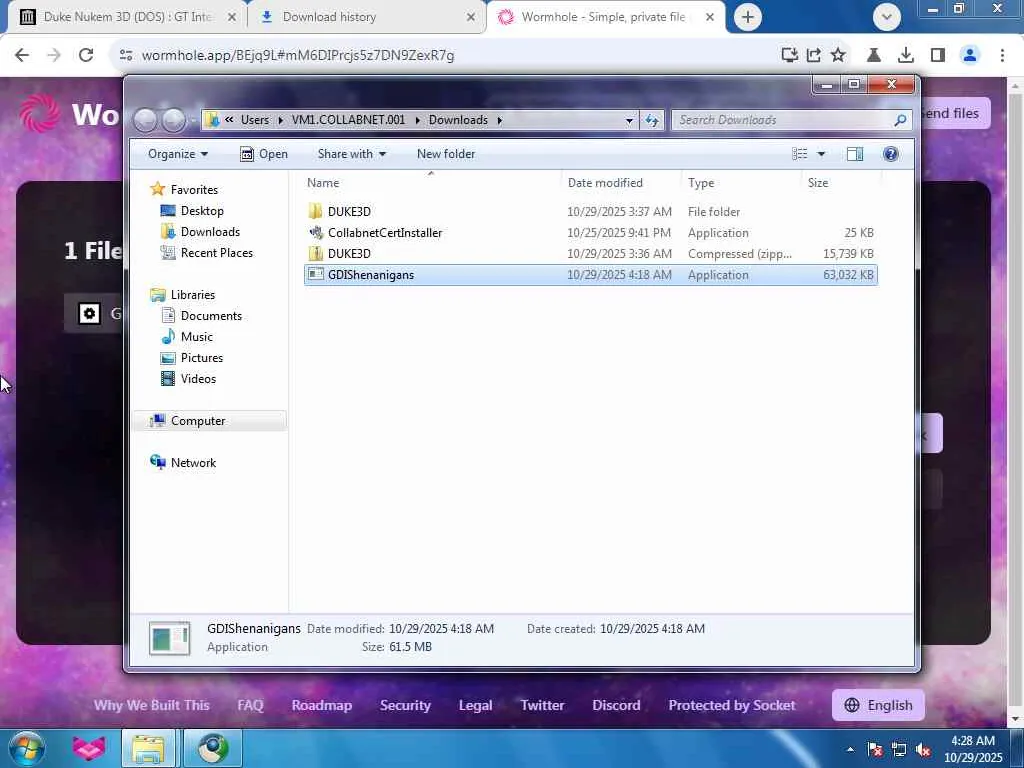The width and height of the screenshot is (1024, 768).
Task: Switch to Download history tab
Action: coord(367,17)
